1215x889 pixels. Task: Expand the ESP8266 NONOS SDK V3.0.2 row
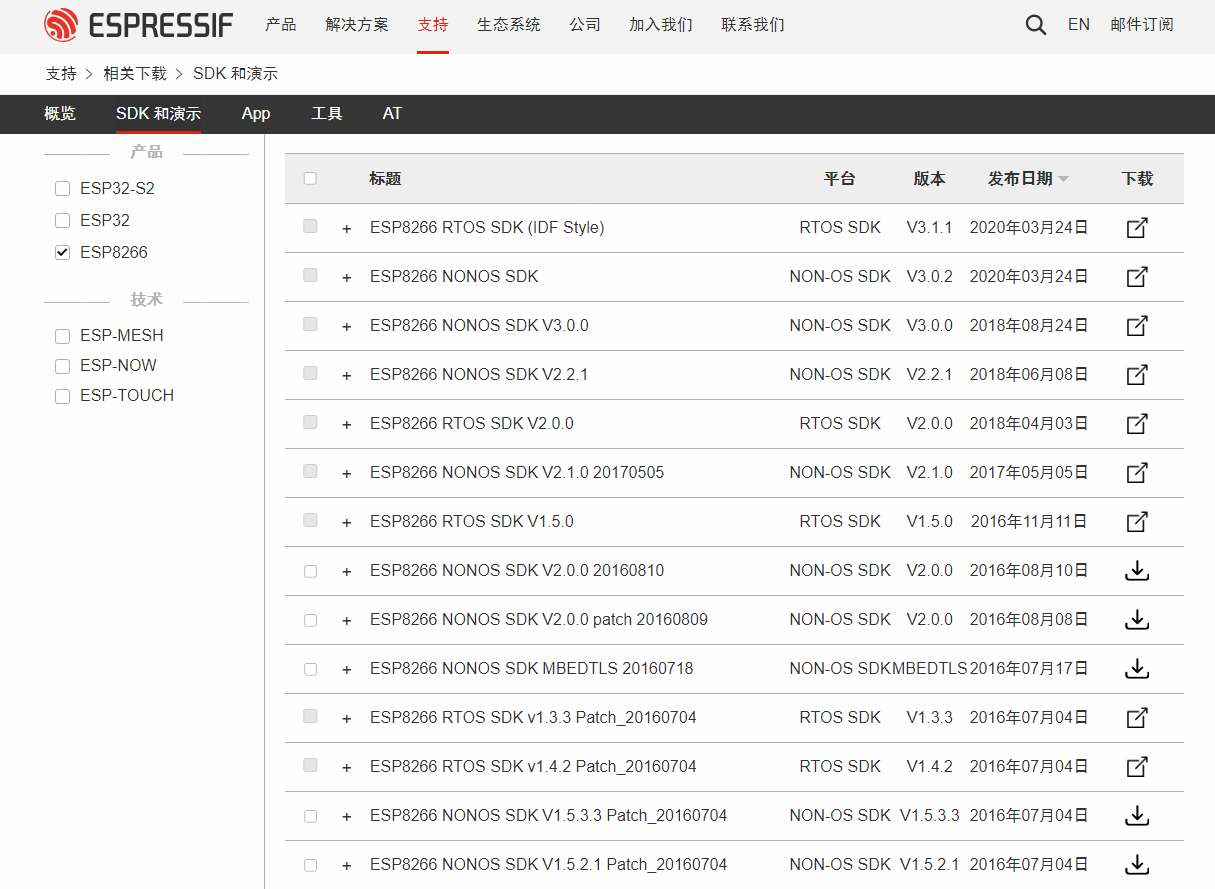pyautogui.click(x=347, y=278)
